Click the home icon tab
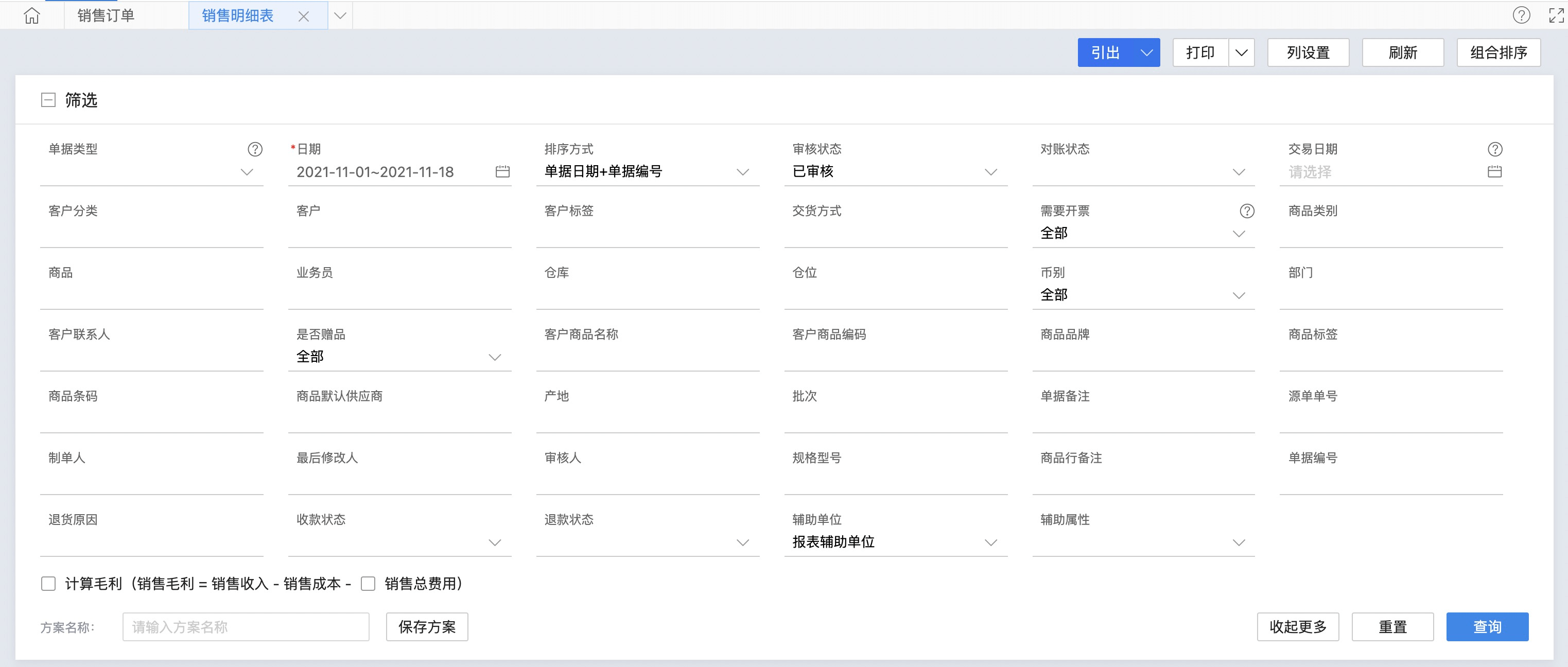Viewport: 1568px width, 667px height. coord(31,16)
